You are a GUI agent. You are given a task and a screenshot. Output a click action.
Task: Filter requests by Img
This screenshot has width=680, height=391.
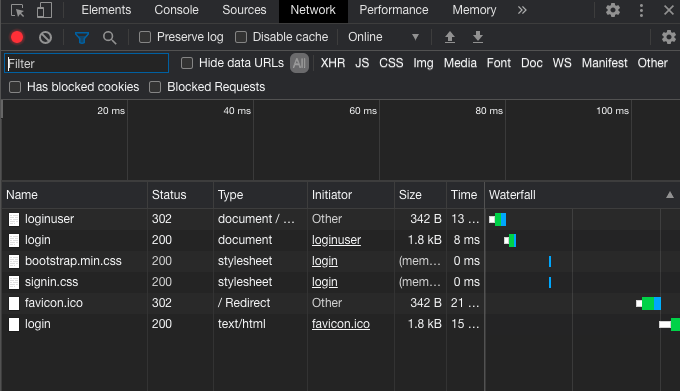[x=423, y=63]
